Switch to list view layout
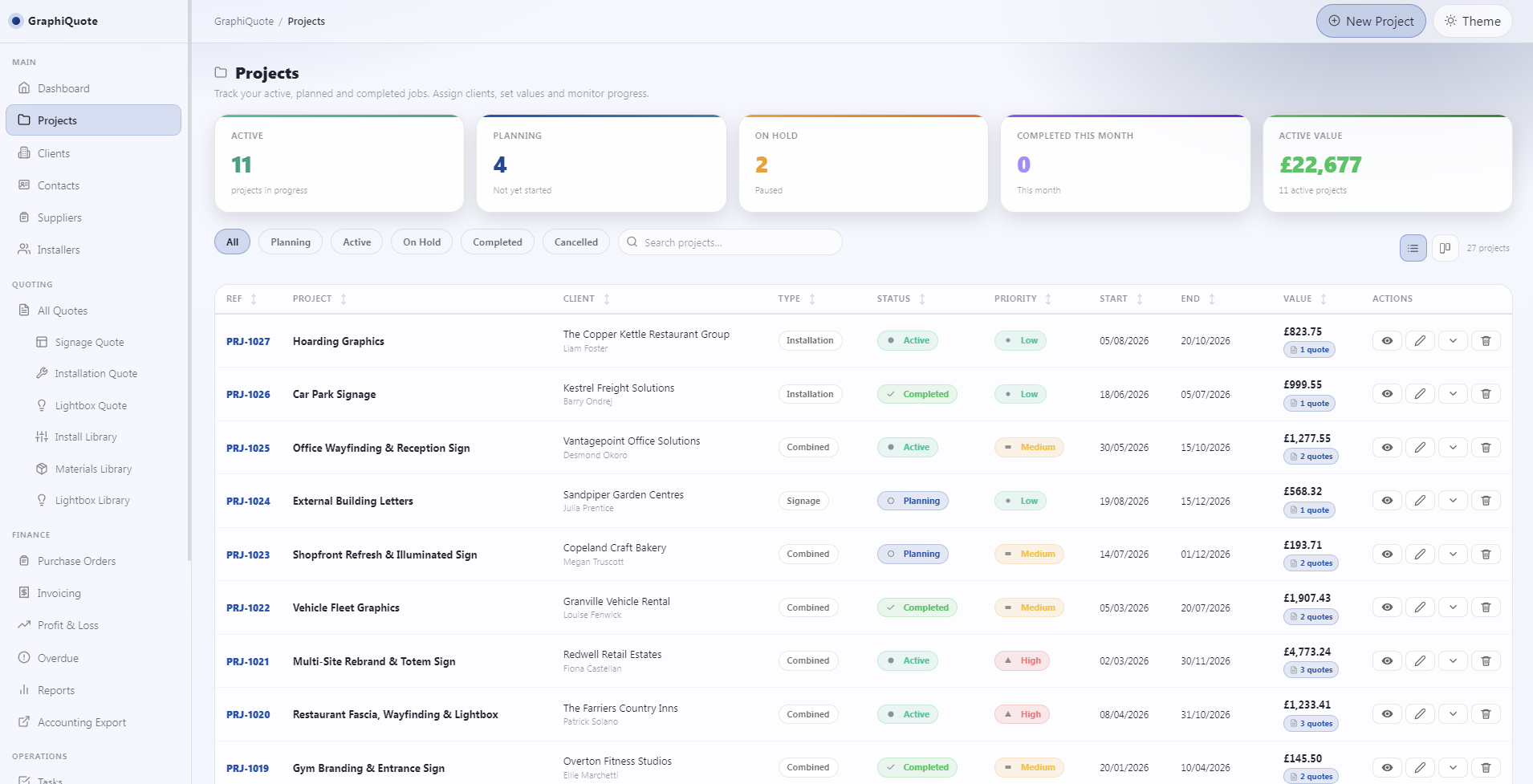Viewport: 1533px width, 784px height. [1413, 248]
